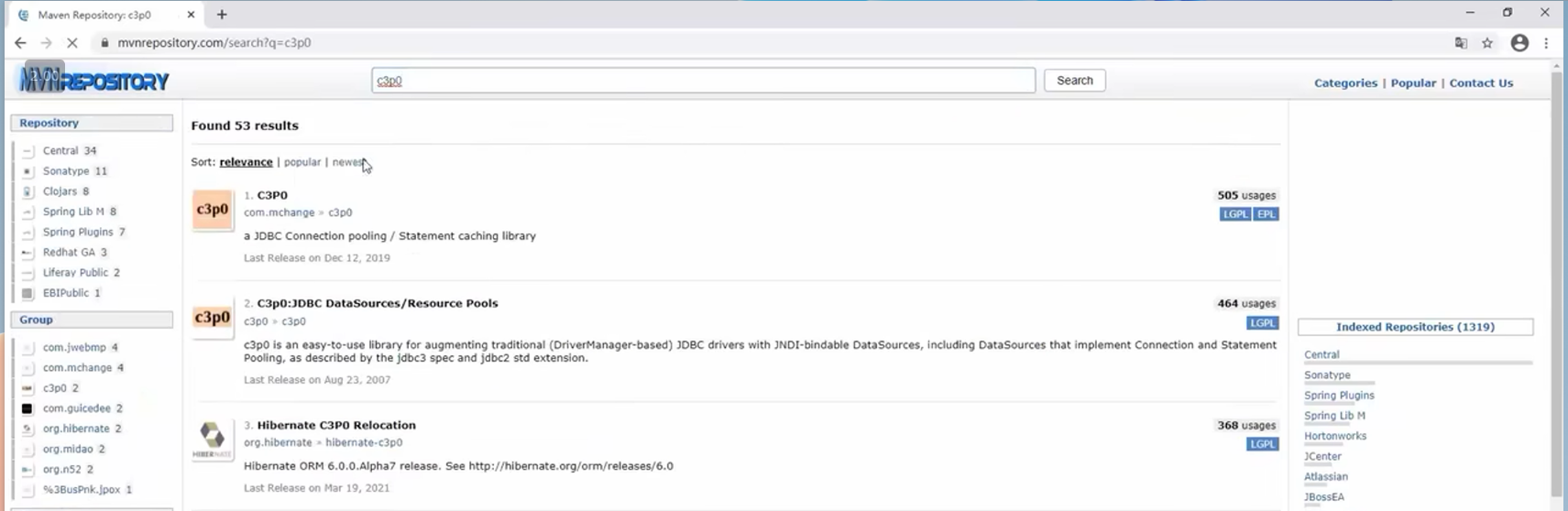This screenshot has width=1568, height=511.
Task: Open the Chrome profile avatar
Action: [1519, 43]
